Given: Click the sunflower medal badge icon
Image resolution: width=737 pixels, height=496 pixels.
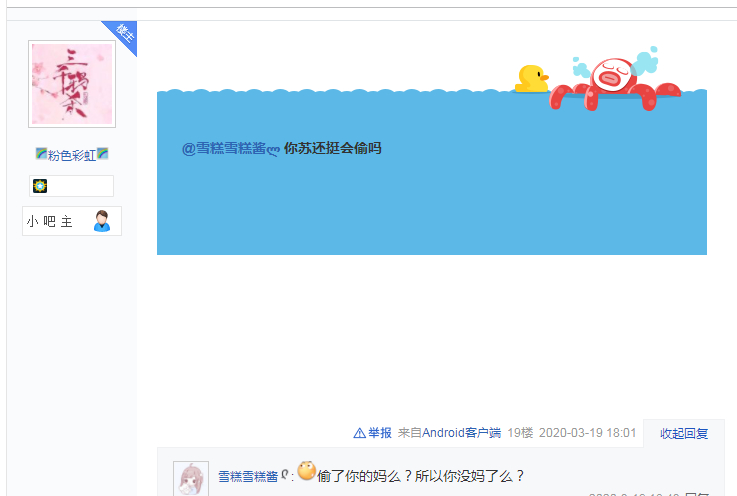Looking at the screenshot, I should (40, 186).
